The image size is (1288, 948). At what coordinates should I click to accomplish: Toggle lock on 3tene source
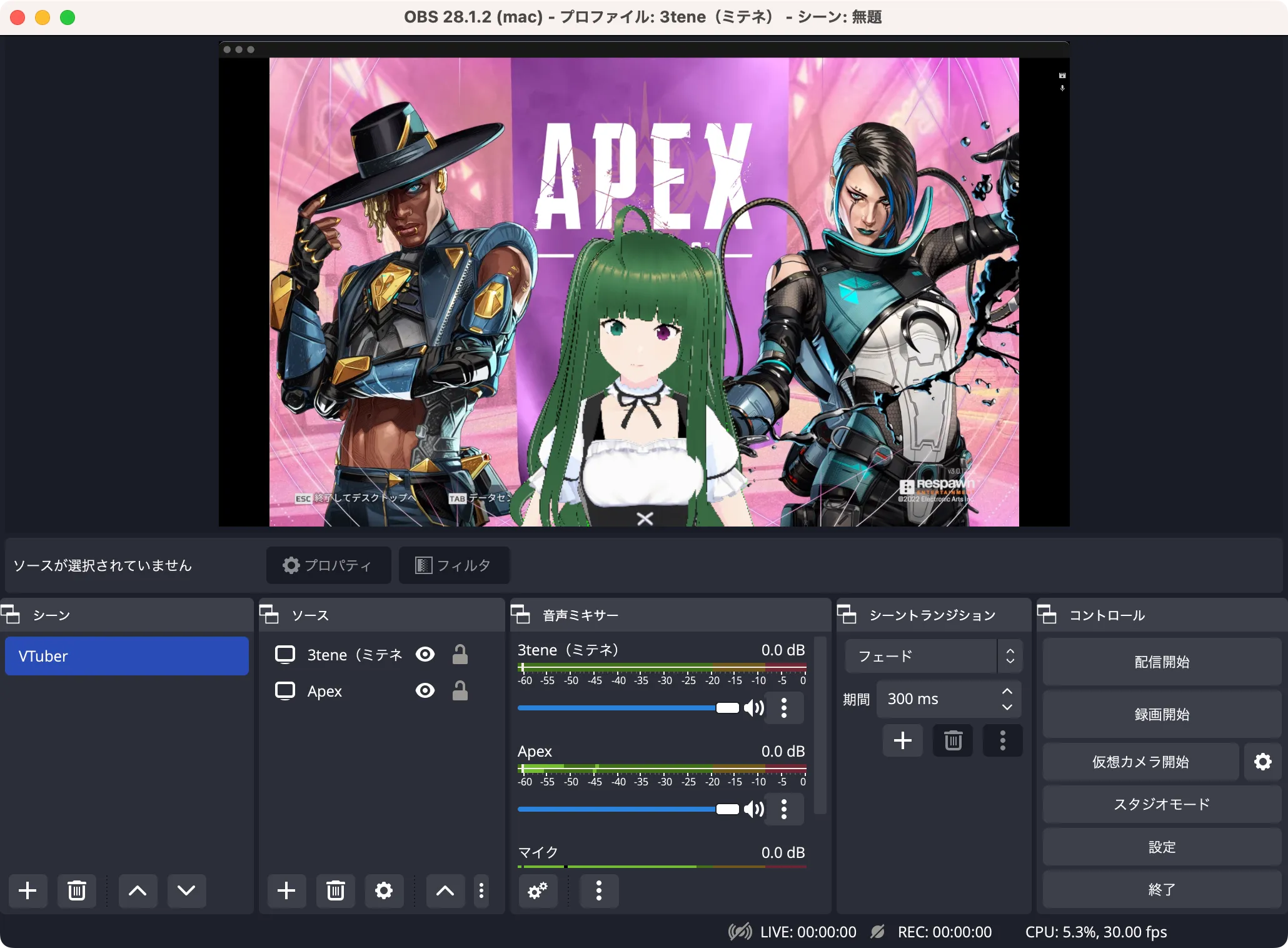[x=460, y=655]
